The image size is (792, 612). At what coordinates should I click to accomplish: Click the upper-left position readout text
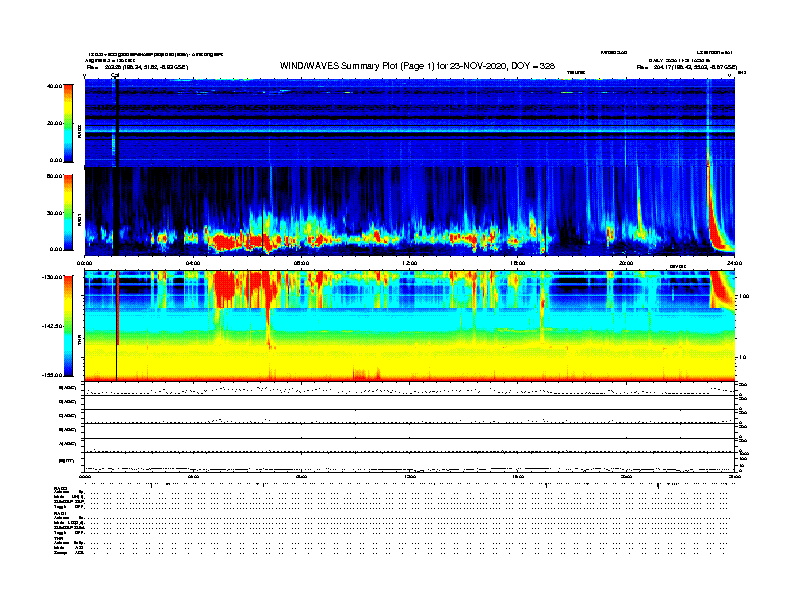[x=137, y=67]
